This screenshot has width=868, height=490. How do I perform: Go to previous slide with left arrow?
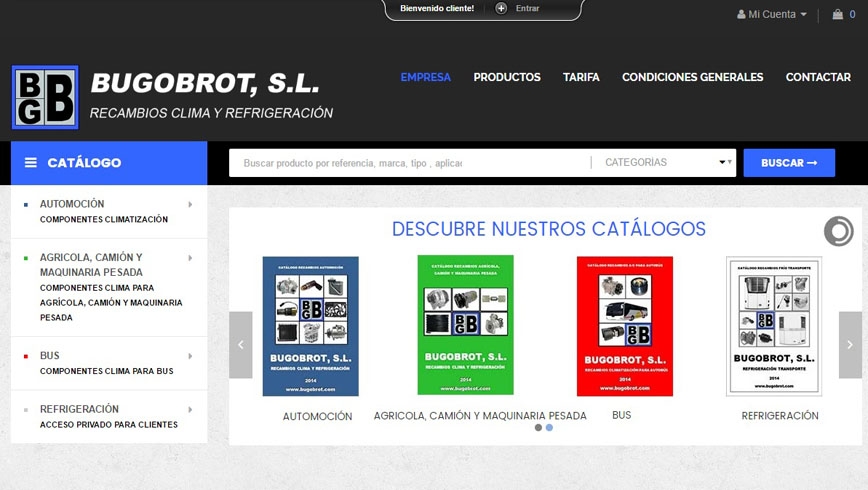(x=241, y=345)
